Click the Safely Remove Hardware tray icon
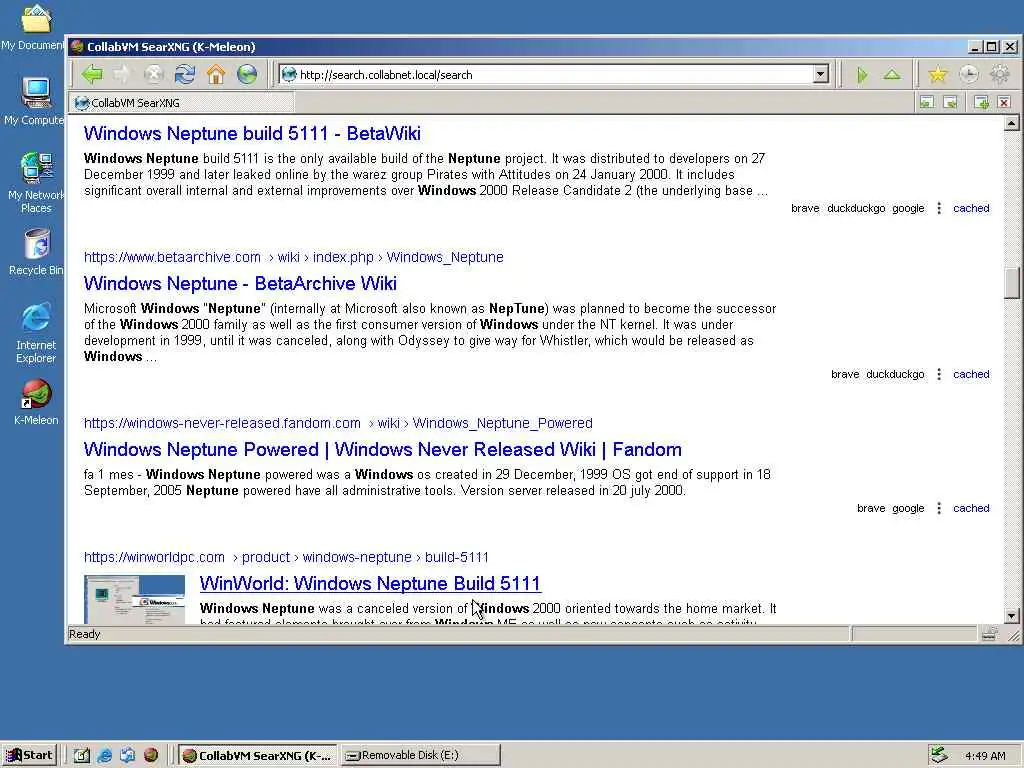 tap(938, 755)
